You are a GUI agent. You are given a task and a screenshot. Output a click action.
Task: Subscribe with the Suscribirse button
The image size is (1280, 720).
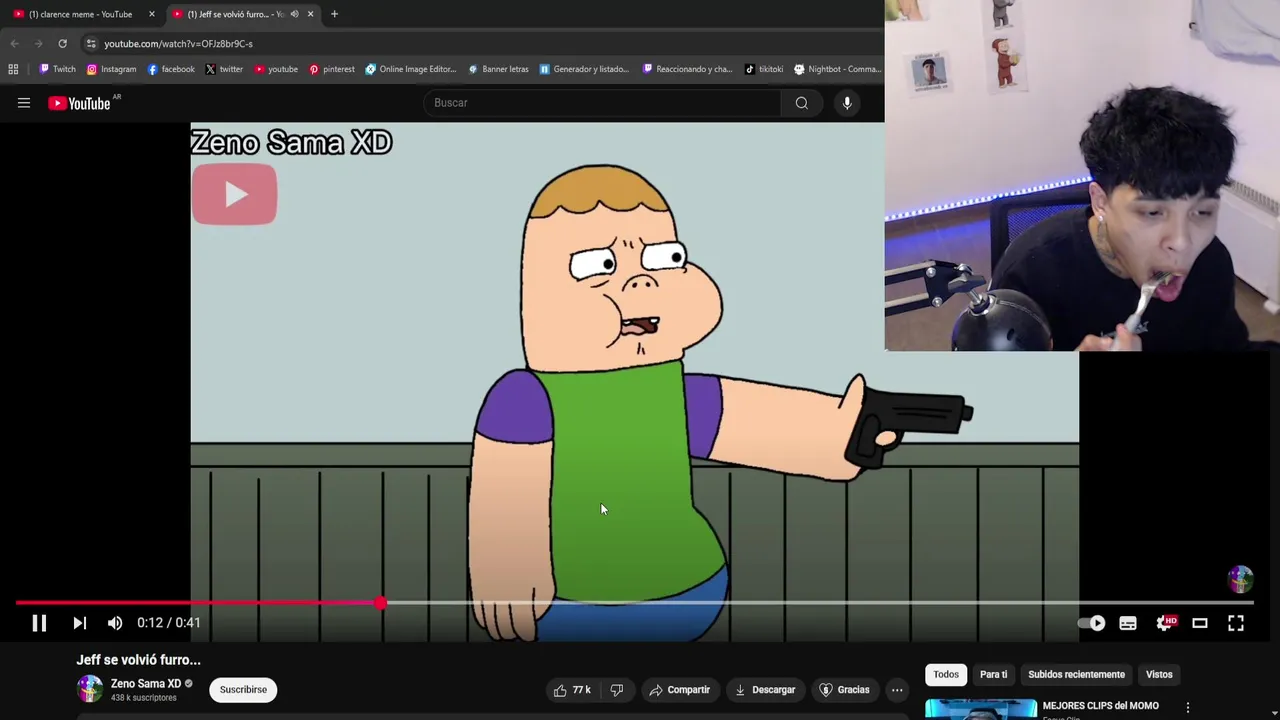[x=243, y=690]
